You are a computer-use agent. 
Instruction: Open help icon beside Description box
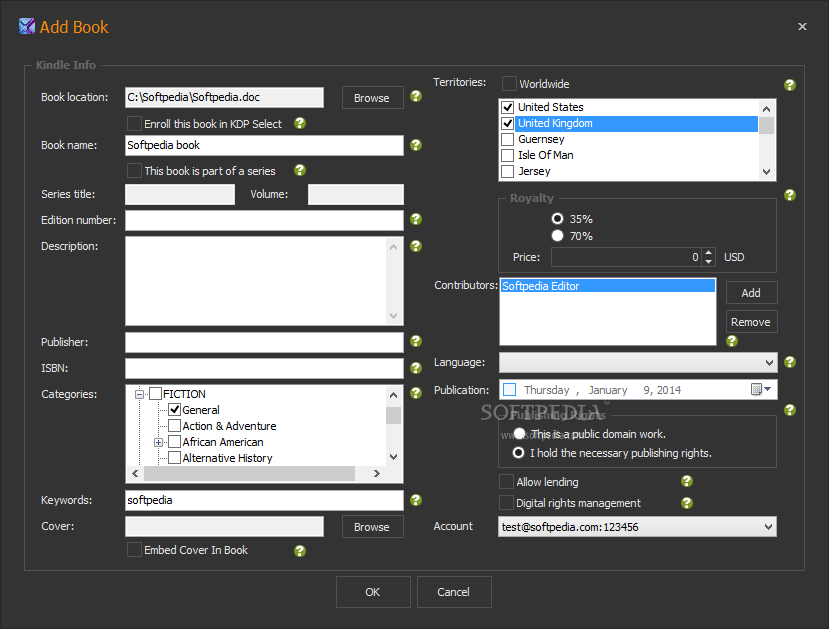pyautogui.click(x=416, y=246)
